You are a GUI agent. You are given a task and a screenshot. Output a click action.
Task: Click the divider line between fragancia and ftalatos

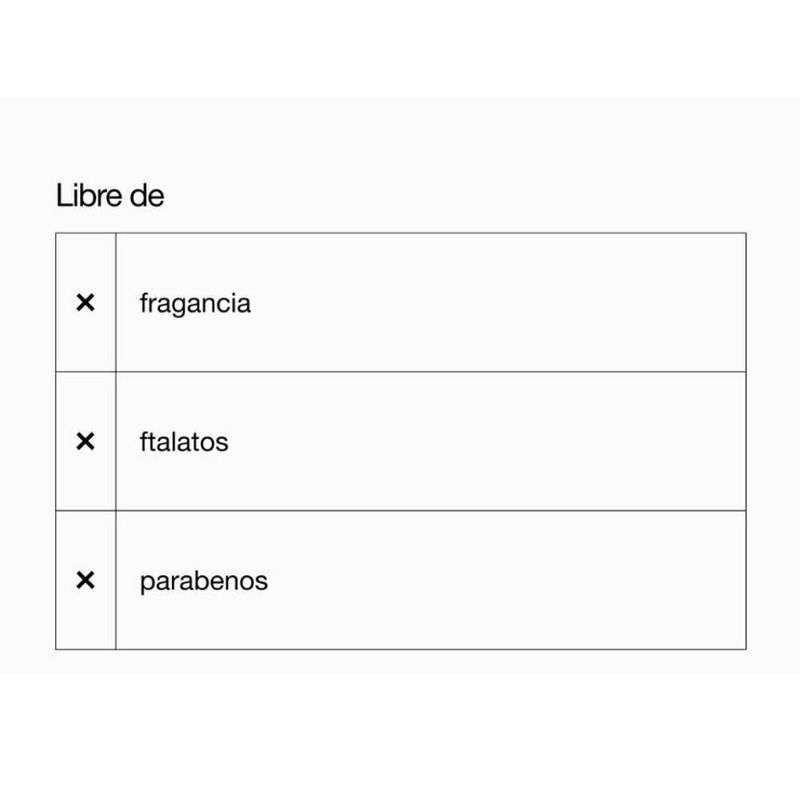coord(430,372)
